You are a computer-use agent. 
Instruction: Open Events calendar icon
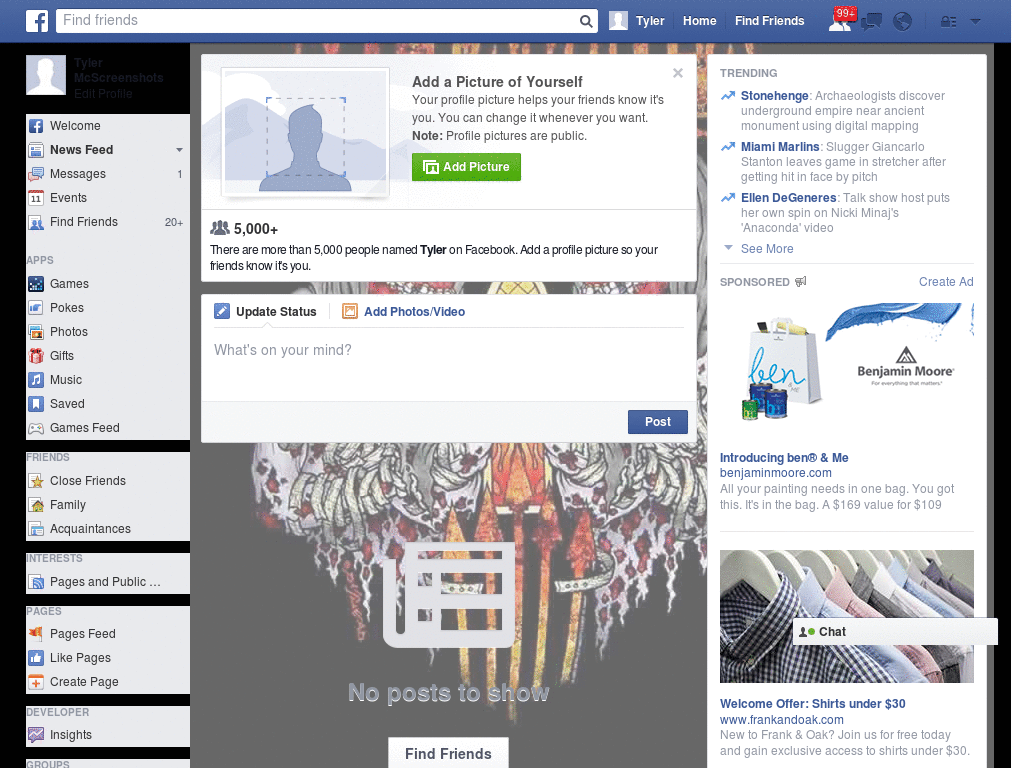pyautogui.click(x=36, y=198)
